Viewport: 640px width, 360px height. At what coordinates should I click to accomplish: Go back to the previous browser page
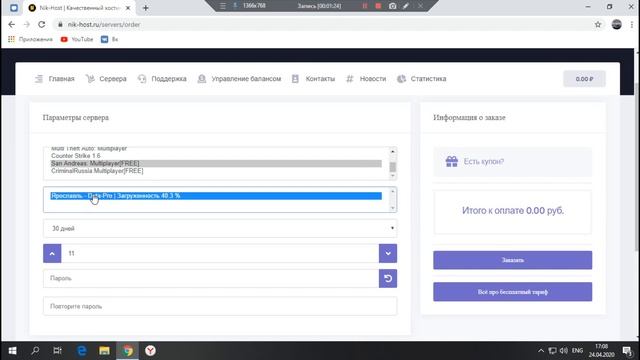point(11,24)
